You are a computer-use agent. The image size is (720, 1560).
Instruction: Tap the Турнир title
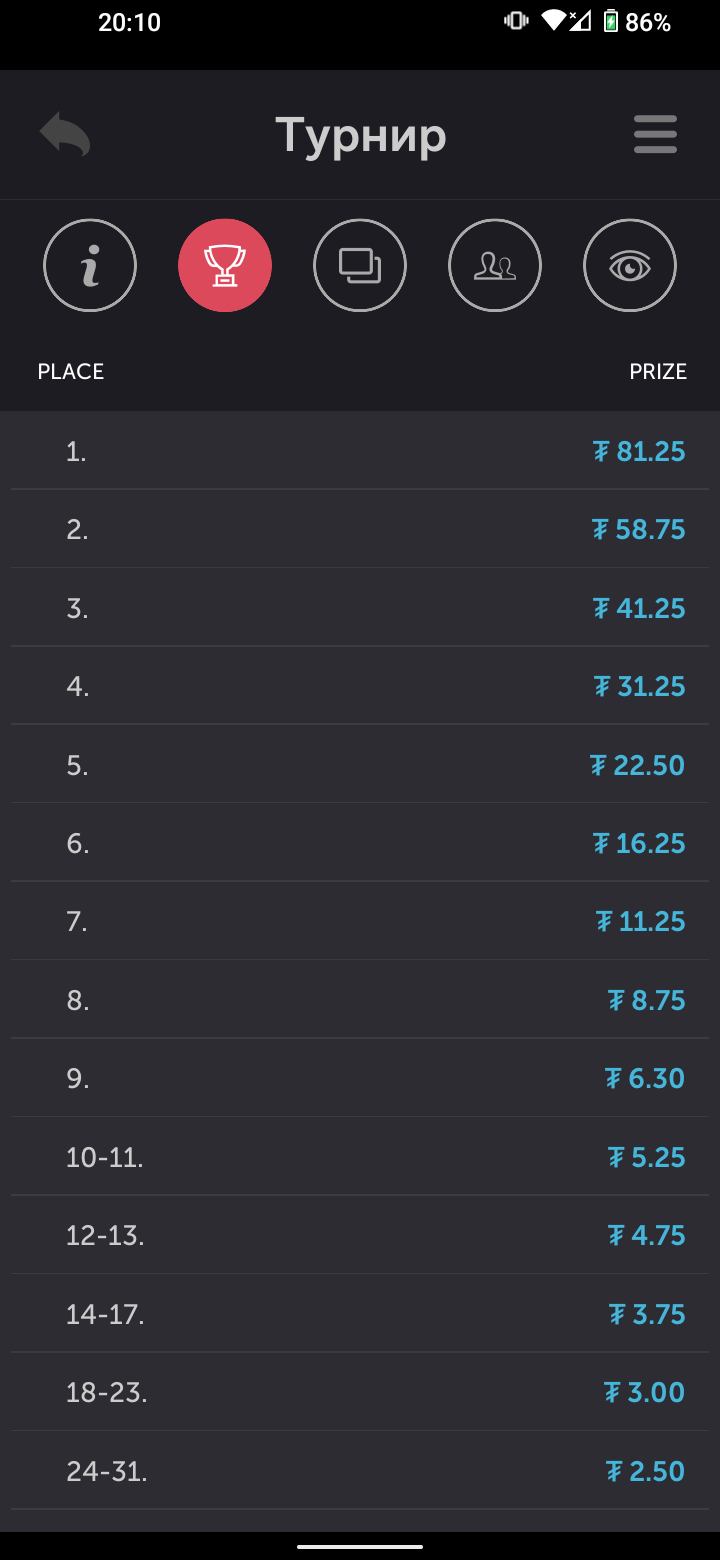[x=360, y=135]
